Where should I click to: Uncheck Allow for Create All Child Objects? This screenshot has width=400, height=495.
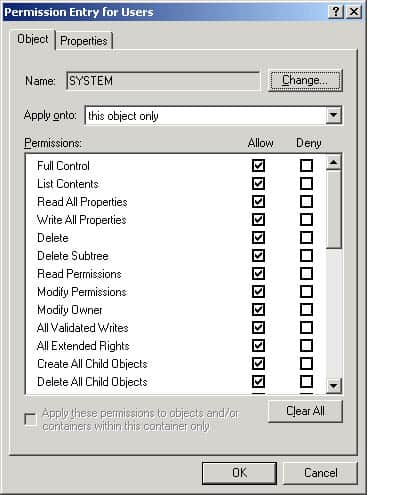click(x=259, y=364)
